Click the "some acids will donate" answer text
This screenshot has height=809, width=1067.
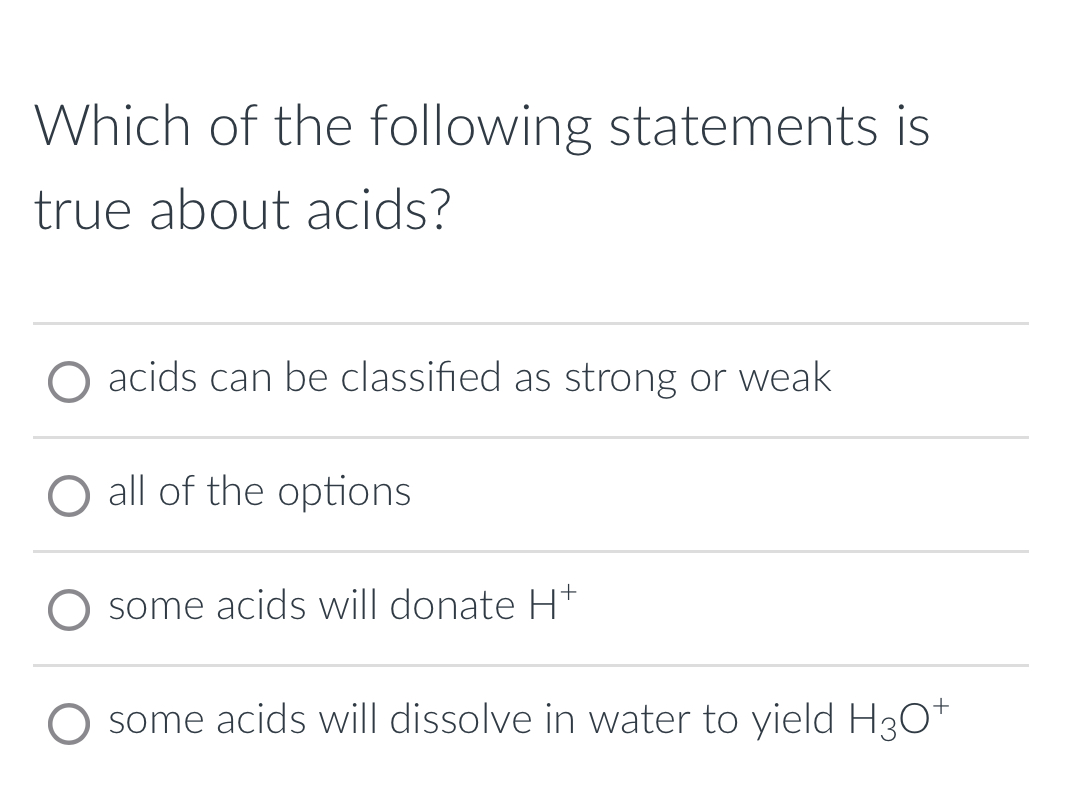pos(310,606)
